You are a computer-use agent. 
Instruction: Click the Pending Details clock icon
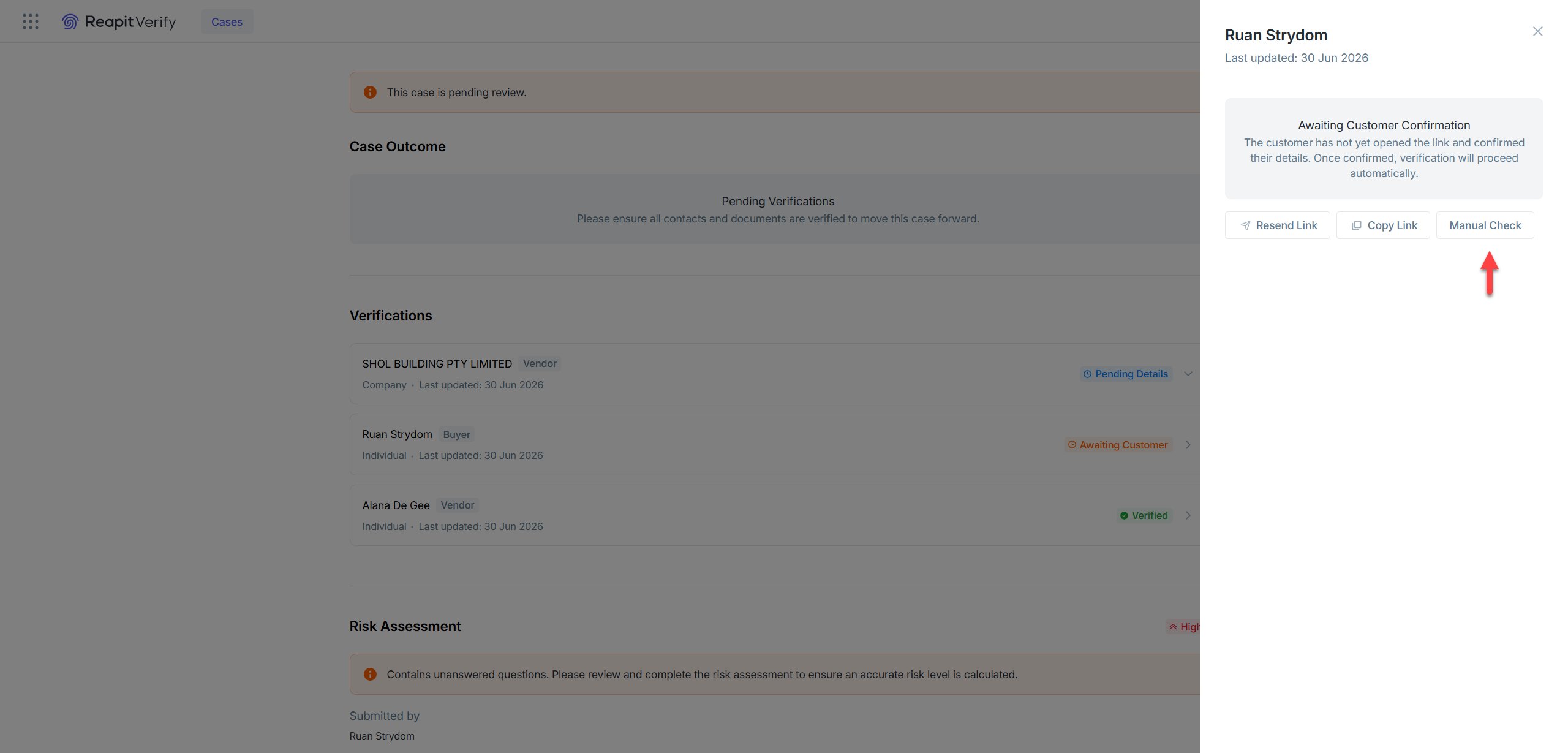[x=1087, y=374]
